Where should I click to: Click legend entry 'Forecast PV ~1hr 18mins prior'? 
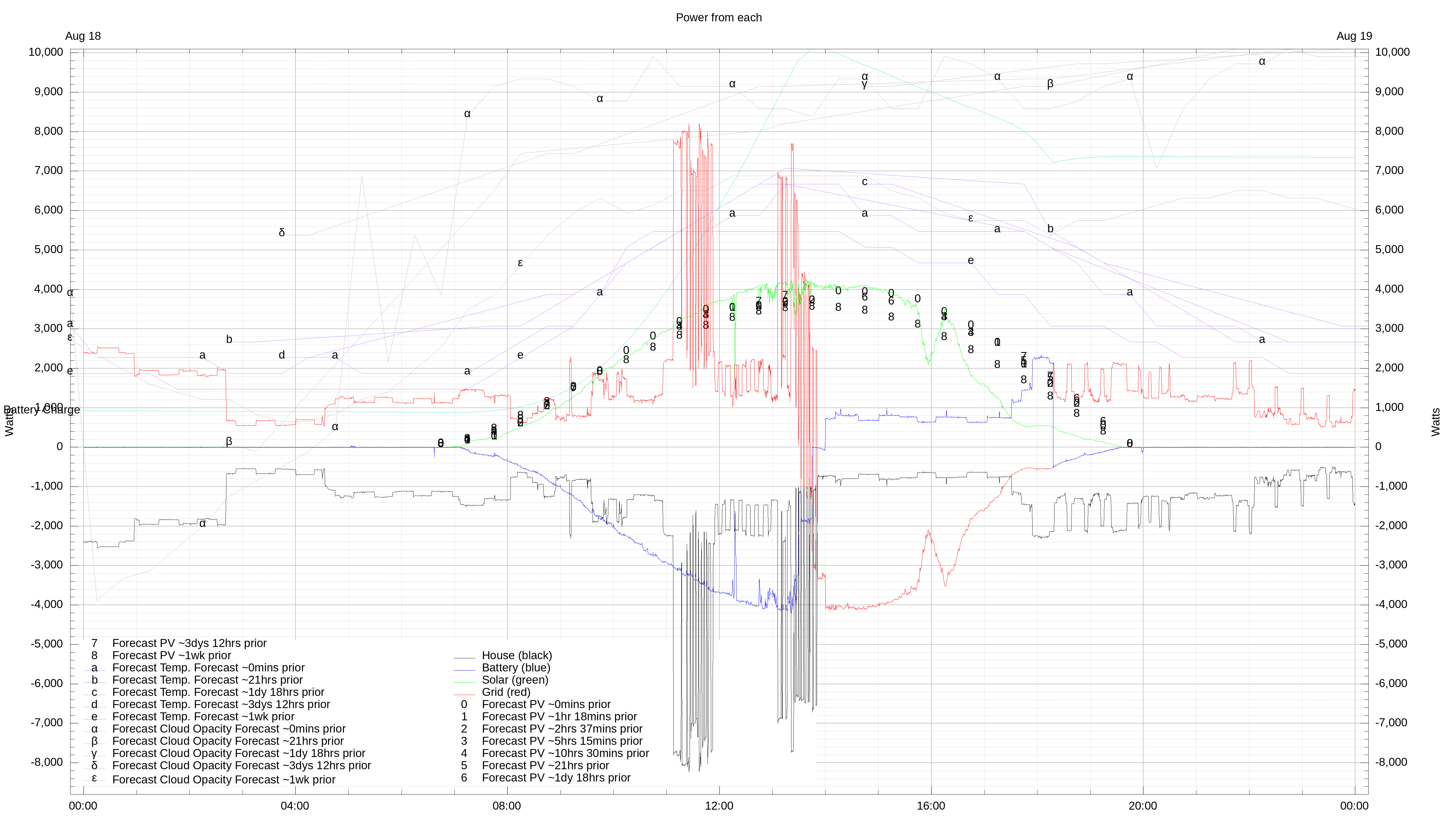559,717
